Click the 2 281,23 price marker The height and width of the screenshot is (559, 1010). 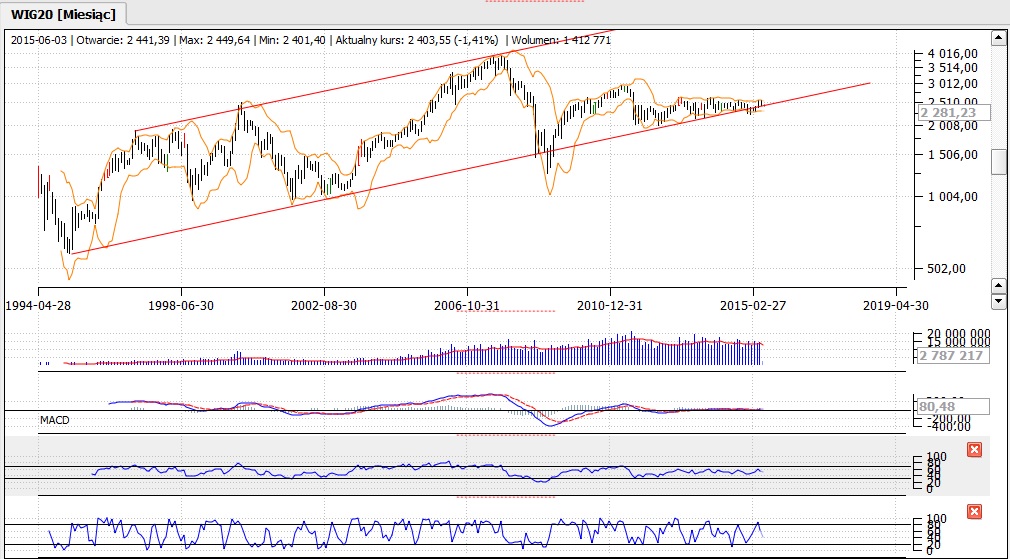(951, 113)
